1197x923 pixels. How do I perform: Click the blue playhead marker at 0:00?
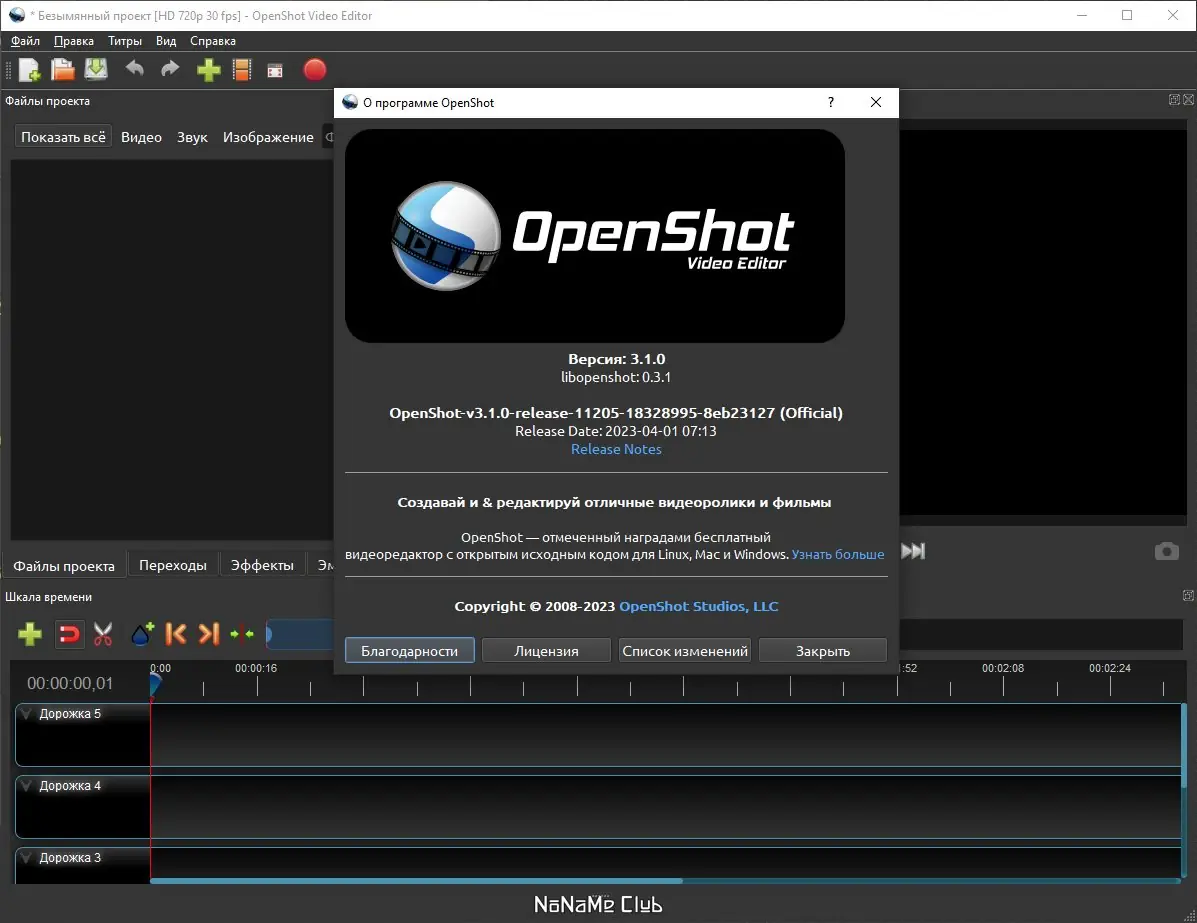155,683
